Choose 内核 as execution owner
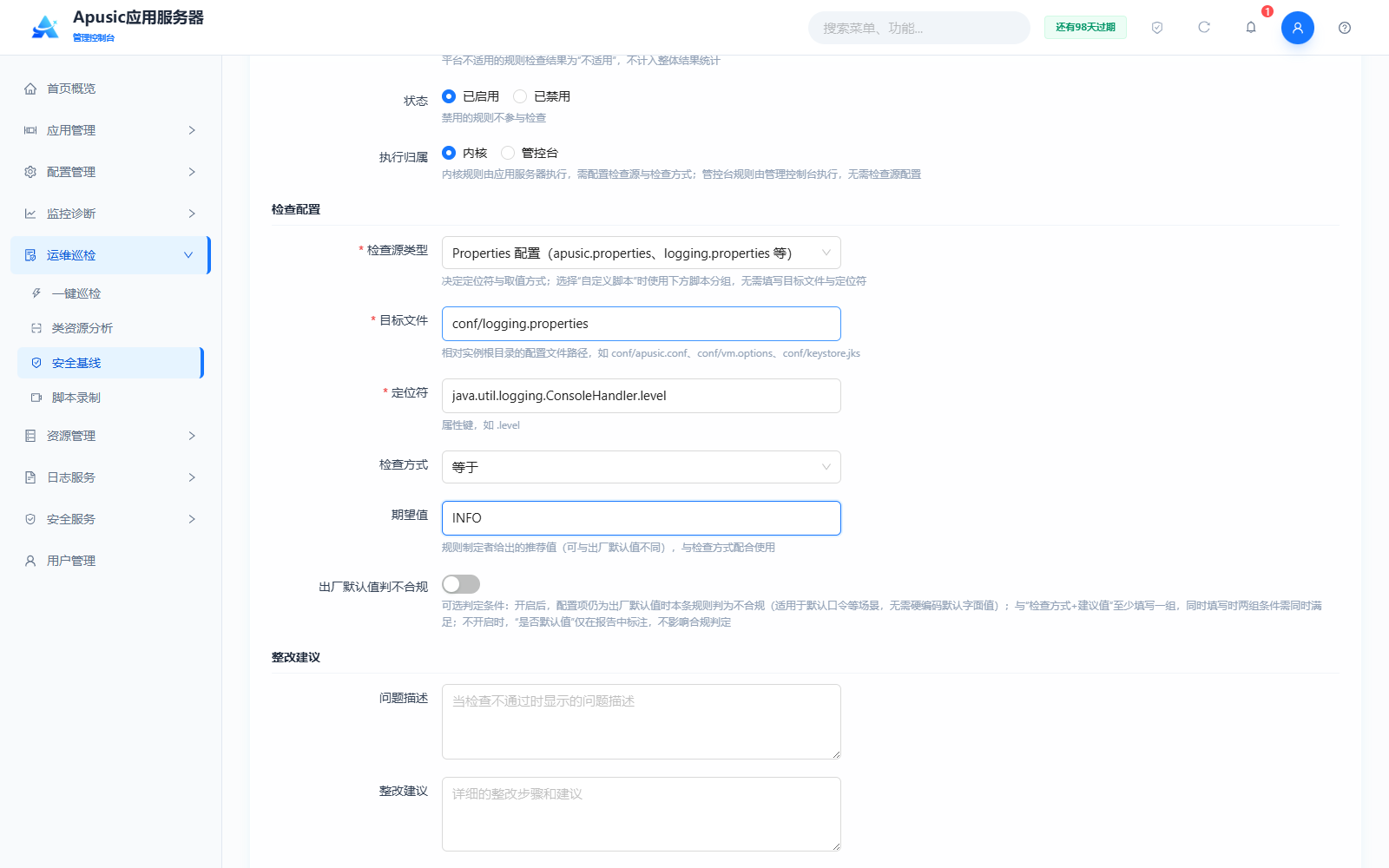Screen dimensions: 1389x868 click(x=449, y=153)
